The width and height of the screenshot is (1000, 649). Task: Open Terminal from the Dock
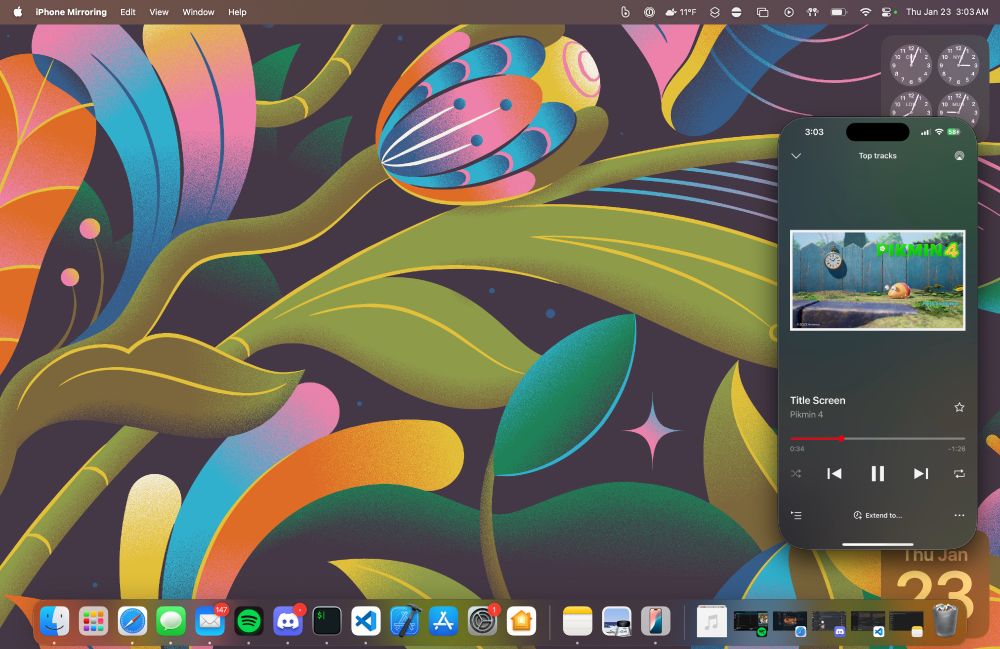pos(327,621)
